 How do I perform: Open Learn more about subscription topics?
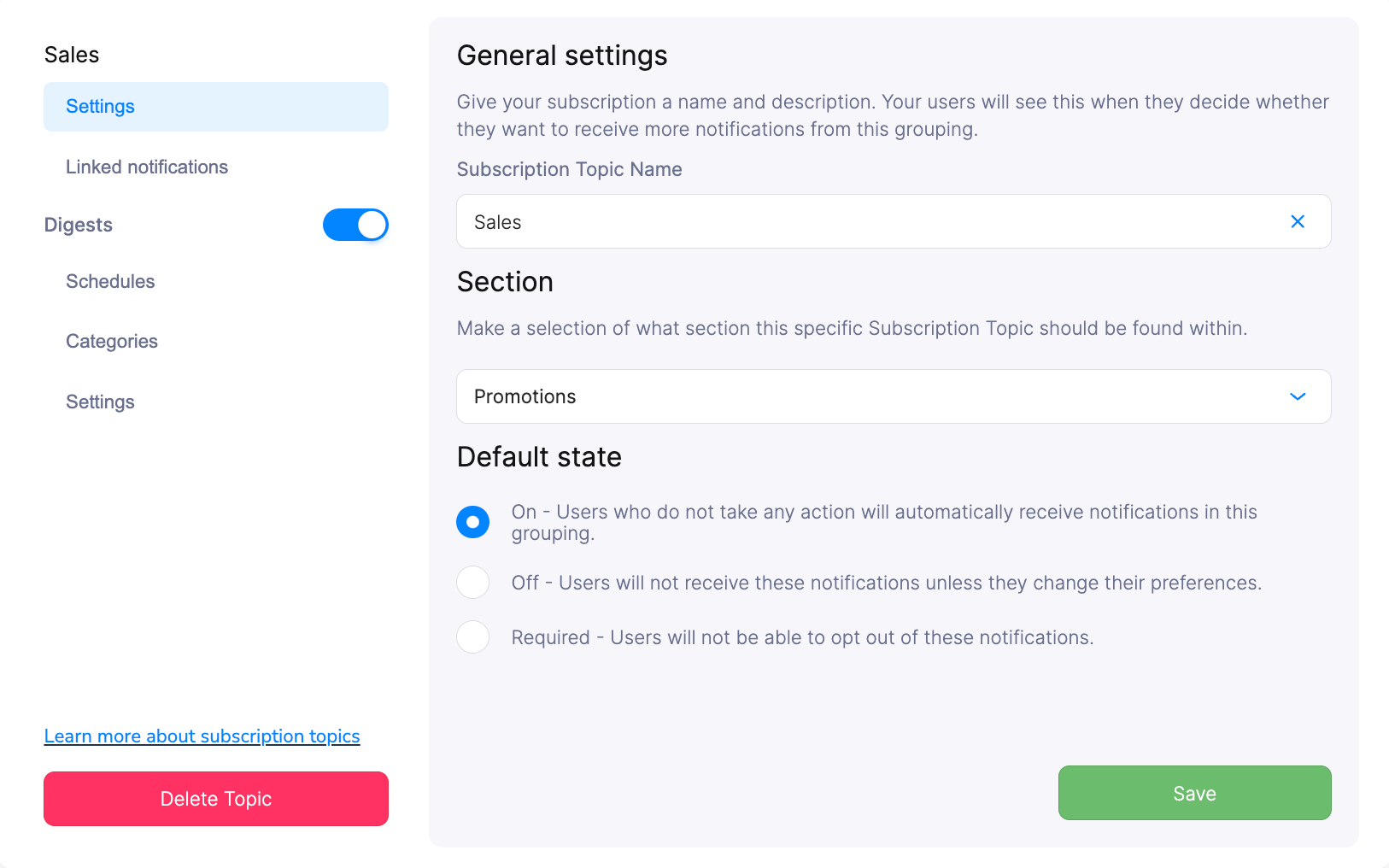click(202, 736)
